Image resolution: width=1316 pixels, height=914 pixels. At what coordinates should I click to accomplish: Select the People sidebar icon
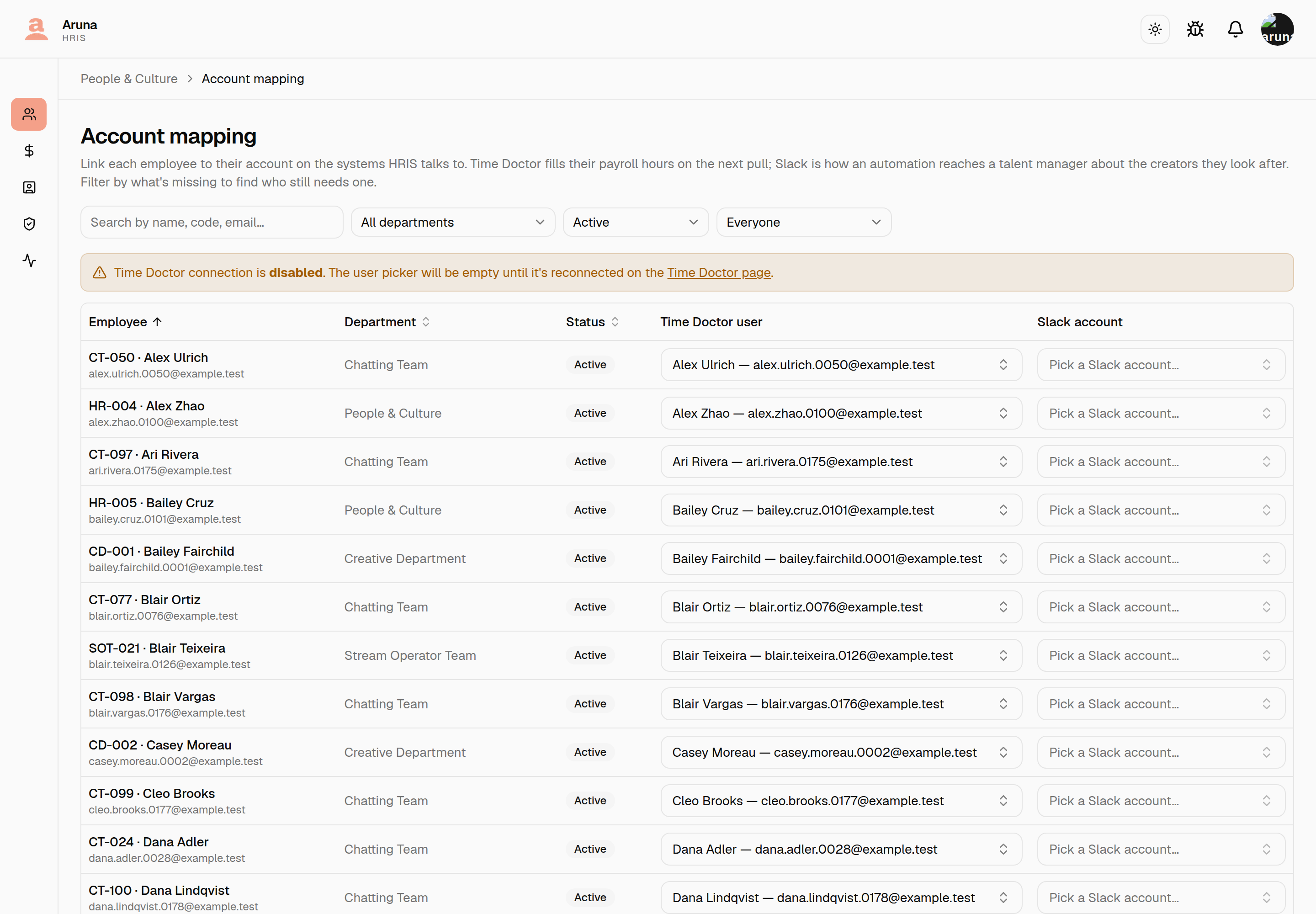coord(29,114)
